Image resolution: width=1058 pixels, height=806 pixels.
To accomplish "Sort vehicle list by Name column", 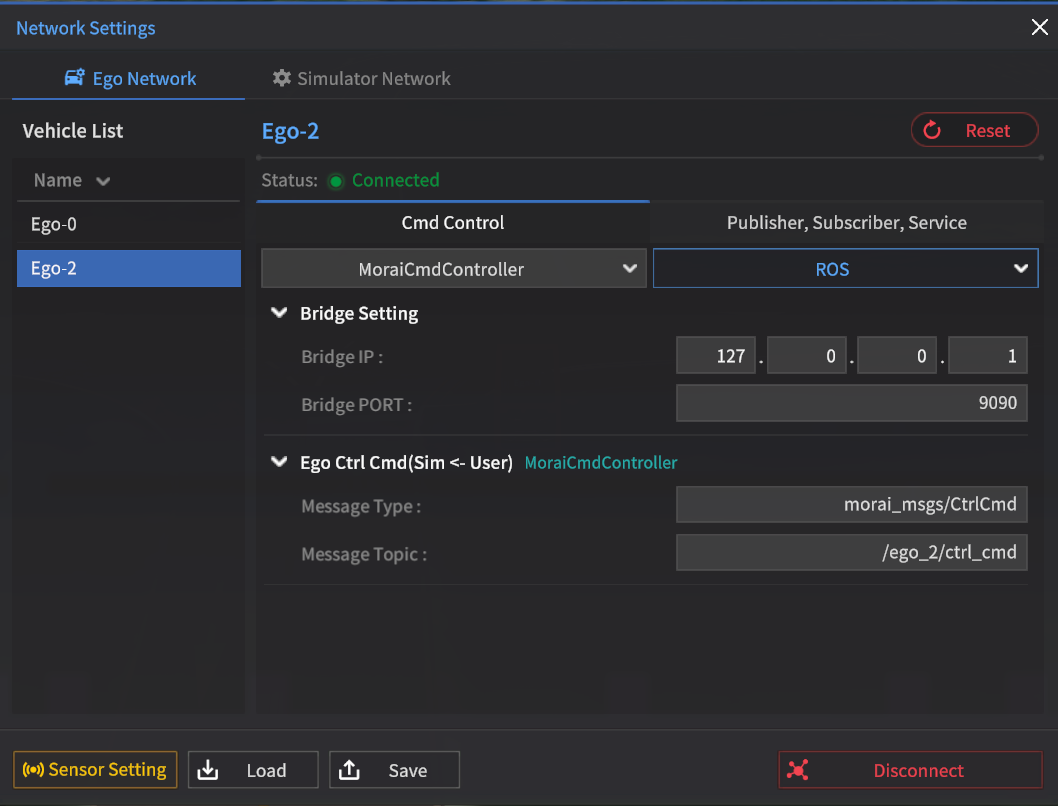I will click(71, 181).
